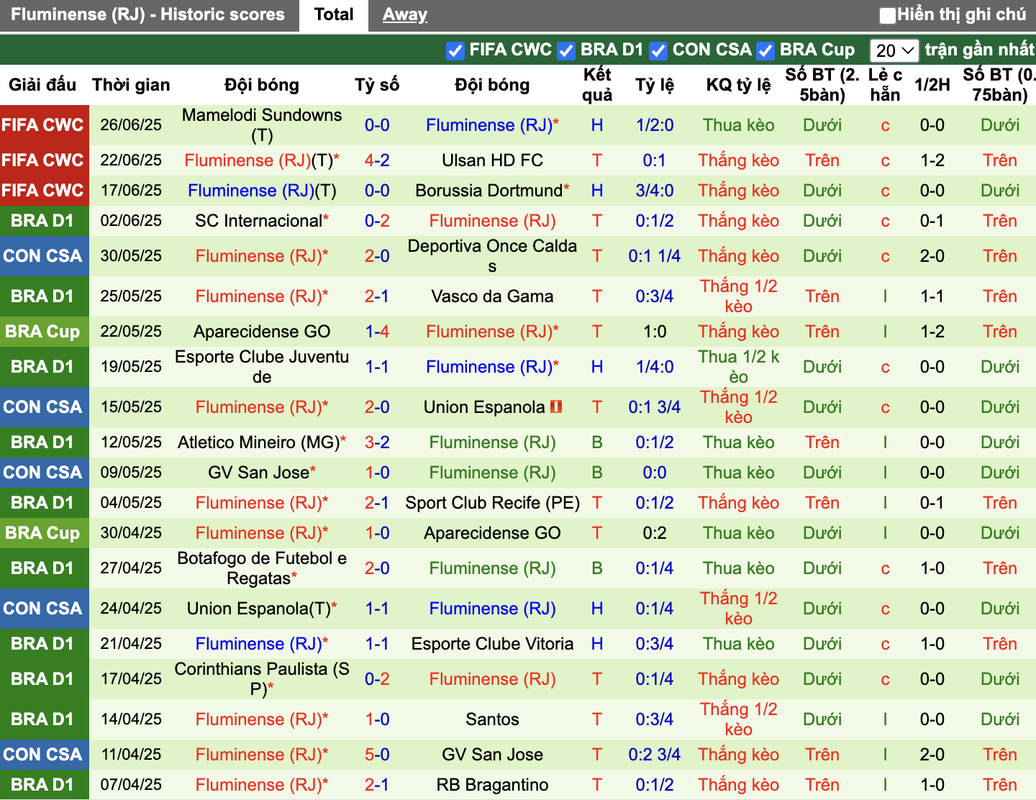1036x800 pixels.
Task: Click the Corinthians Paulista (SP) team name
Action: [x=262, y=679]
